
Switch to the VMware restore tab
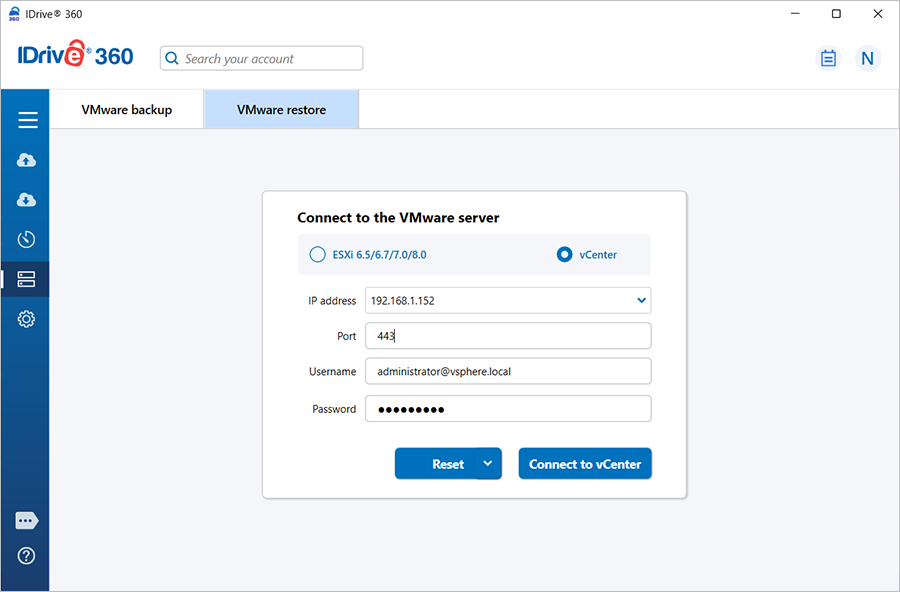281,110
